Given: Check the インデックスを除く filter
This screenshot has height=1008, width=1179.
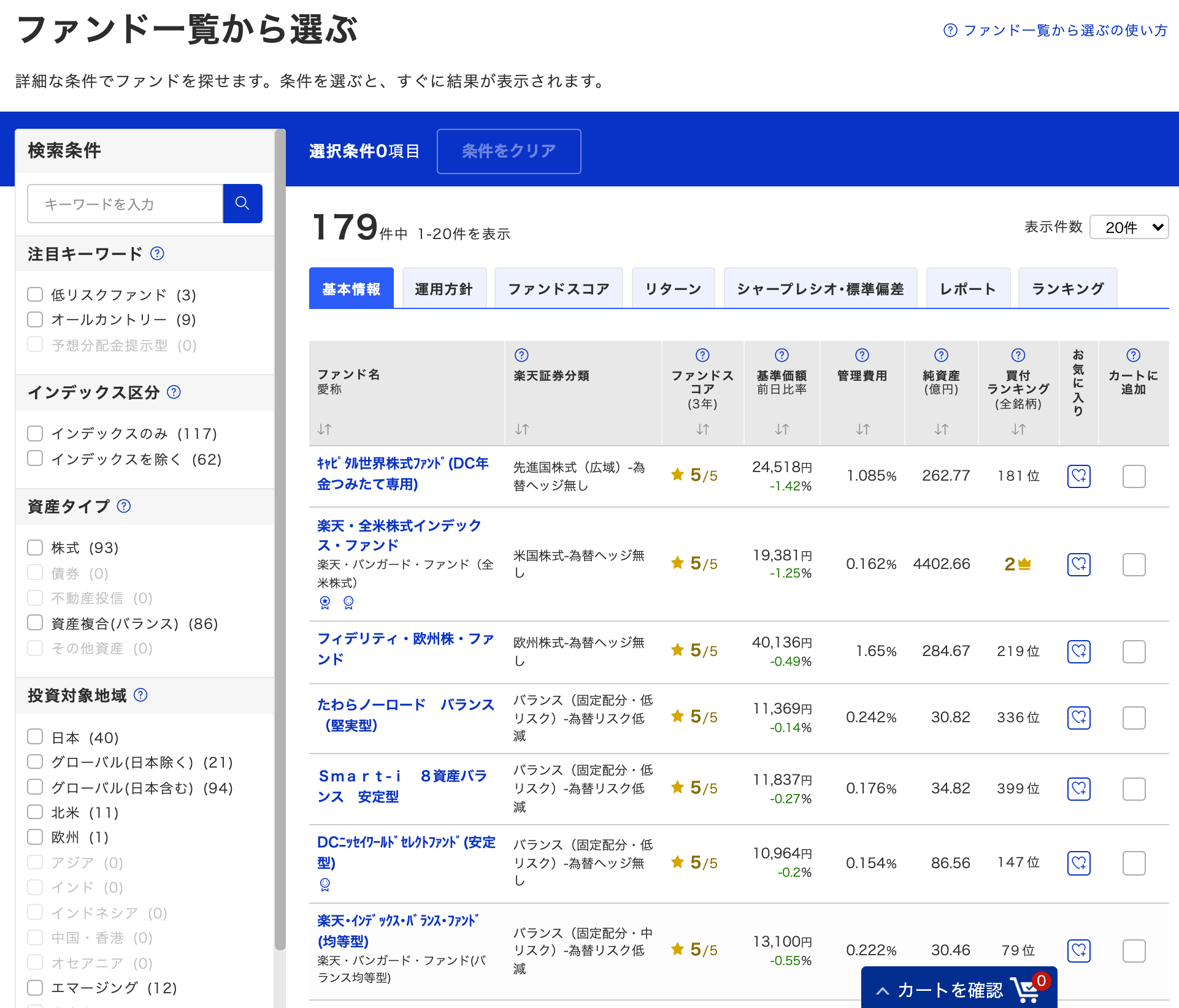Looking at the screenshot, I should [x=35, y=459].
